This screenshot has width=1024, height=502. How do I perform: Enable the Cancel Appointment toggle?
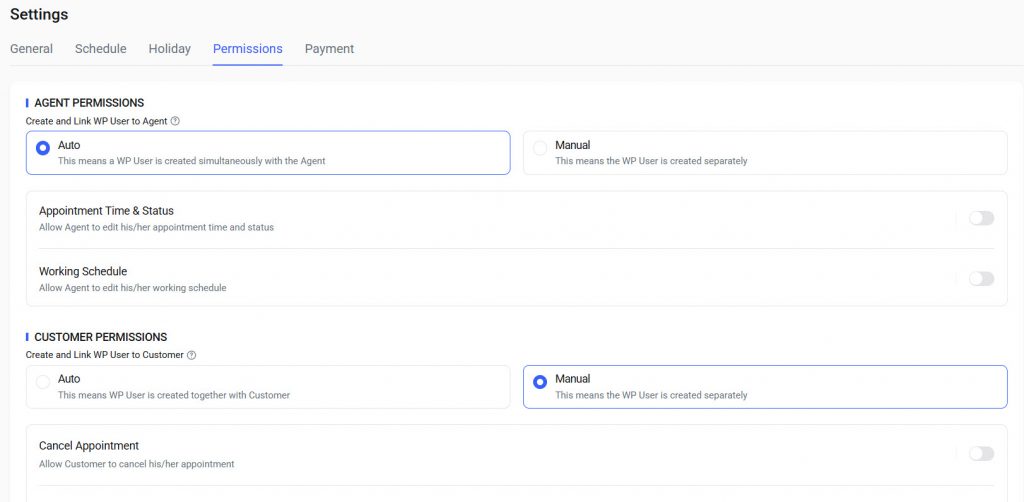coord(981,453)
